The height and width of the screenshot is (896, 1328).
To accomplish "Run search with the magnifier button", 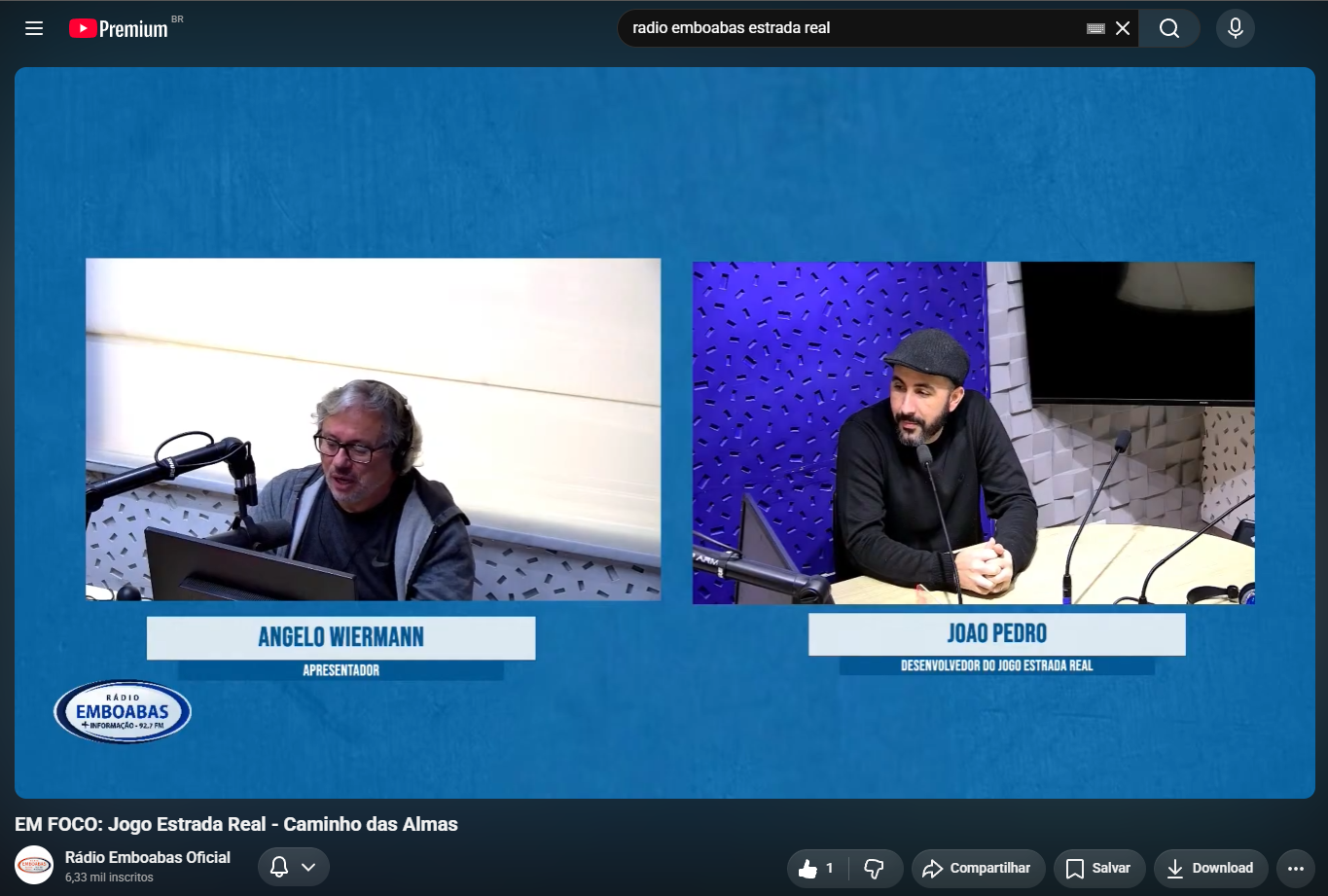I will (x=1169, y=28).
